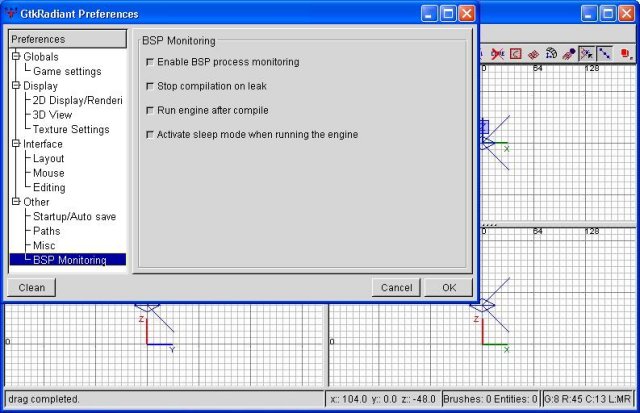Open the Editing preferences page
The width and height of the screenshot is (640, 413).
coord(49,187)
